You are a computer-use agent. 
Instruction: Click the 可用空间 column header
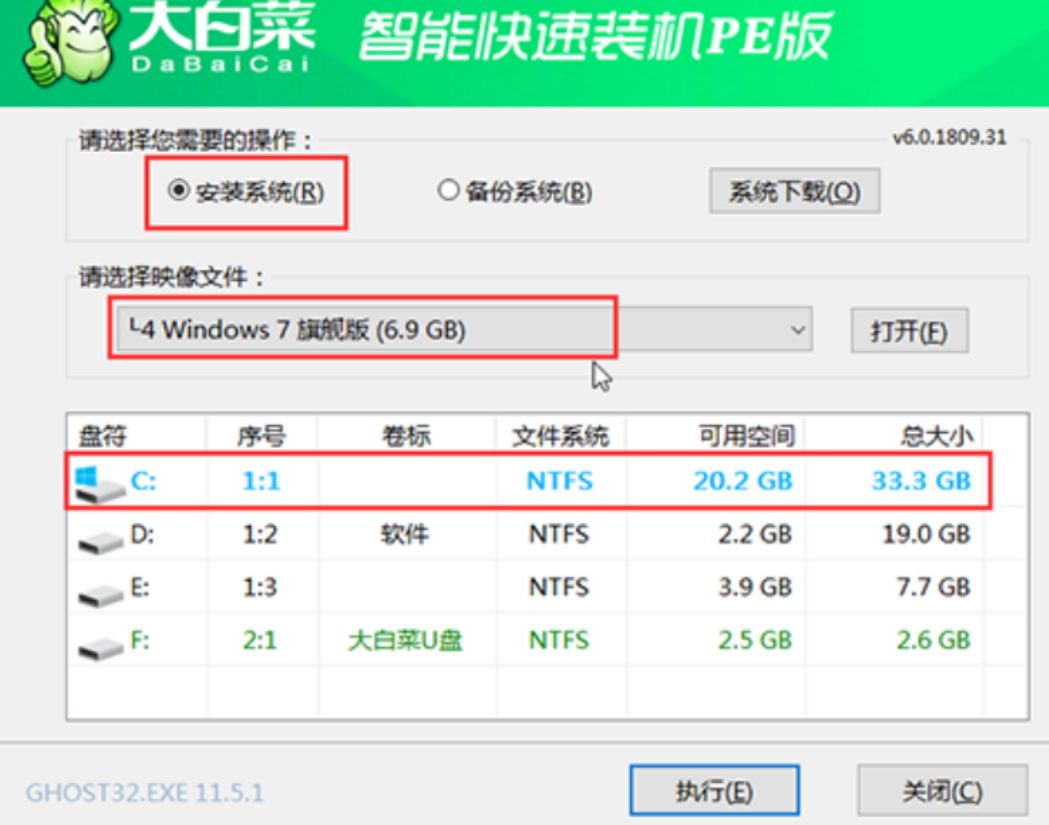point(745,435)
